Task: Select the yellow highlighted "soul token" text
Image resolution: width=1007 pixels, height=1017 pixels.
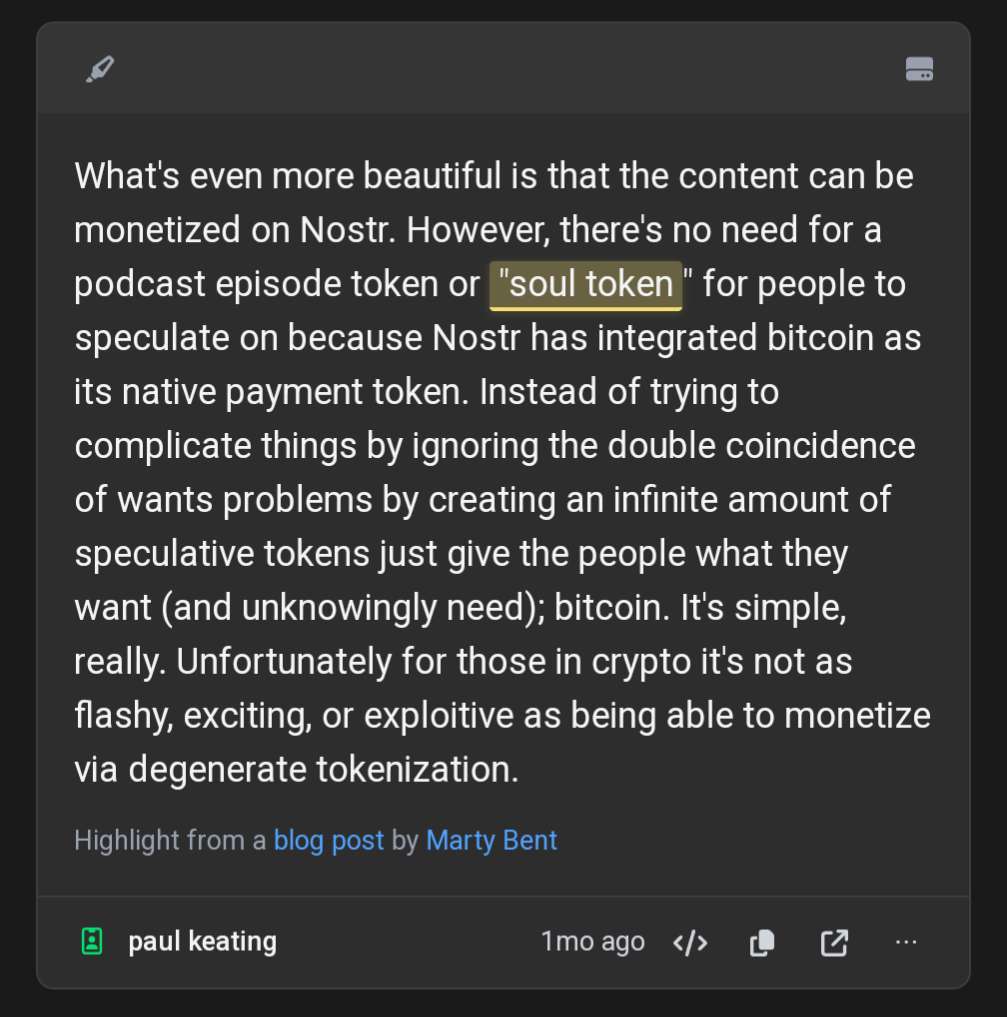Action: click(586, 285)
